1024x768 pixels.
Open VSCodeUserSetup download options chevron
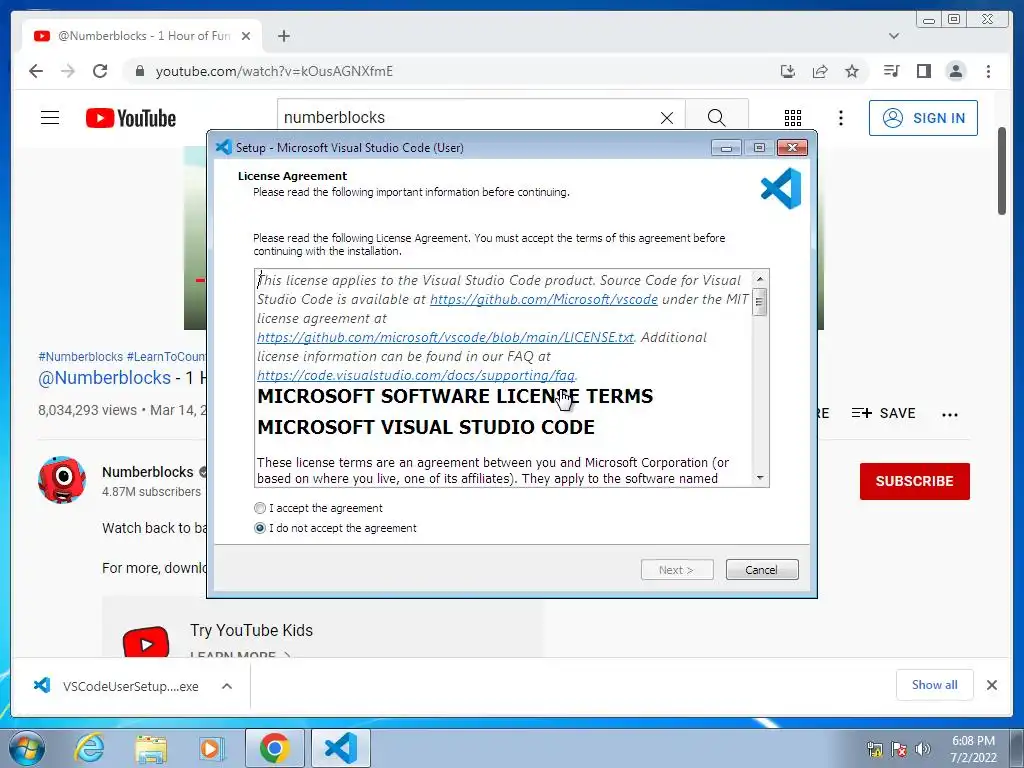click(227, 686)
